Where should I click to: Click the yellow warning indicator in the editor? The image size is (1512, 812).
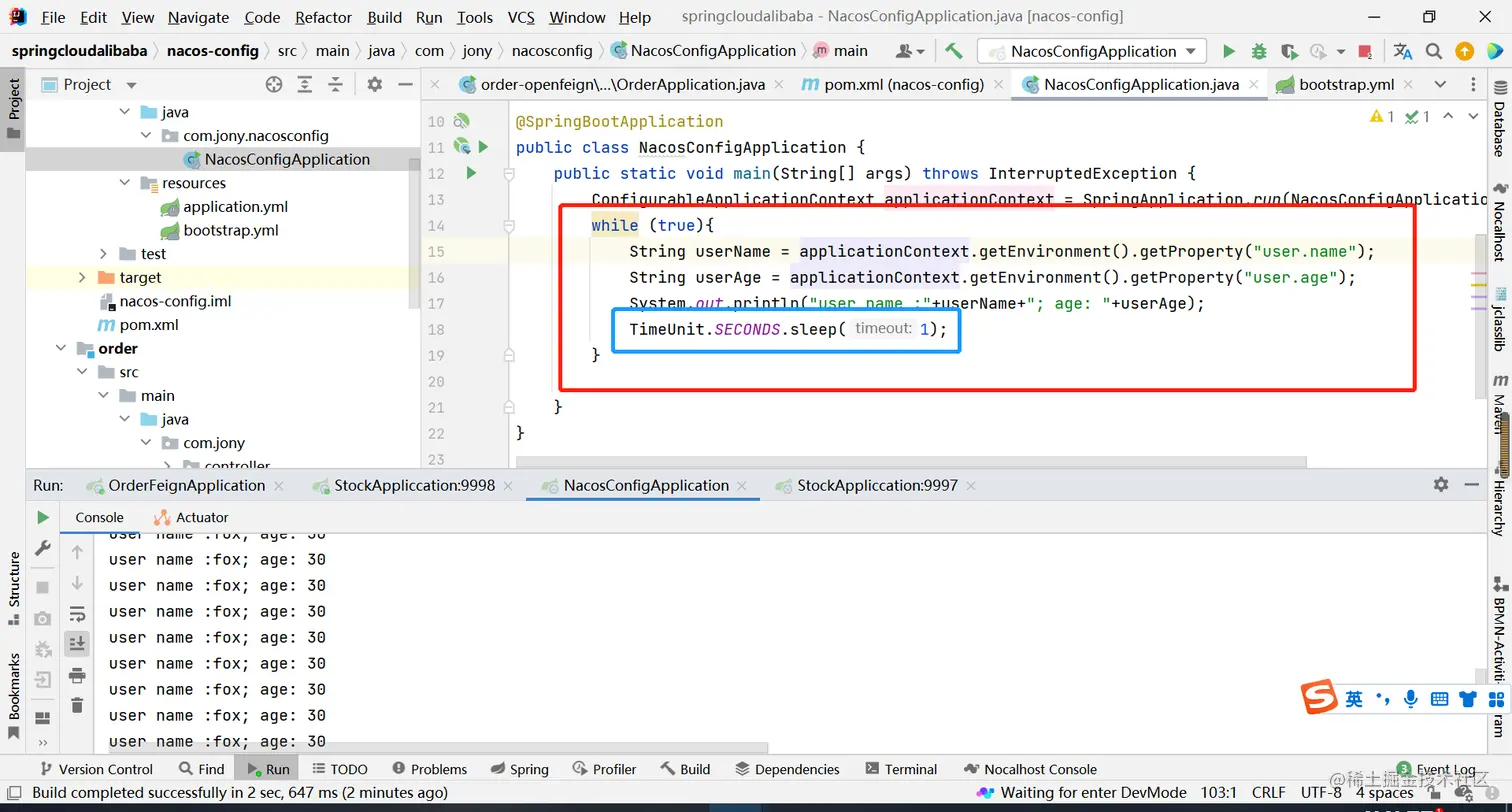[1383, 117]
